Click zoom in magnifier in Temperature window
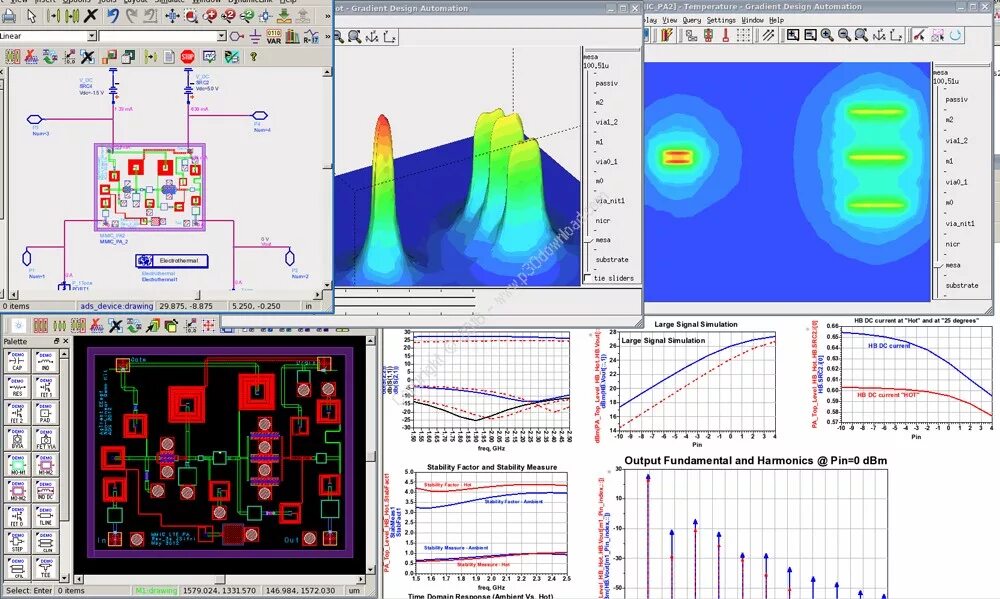Screen dimensions: 1000x599 [x=827, y=35]
